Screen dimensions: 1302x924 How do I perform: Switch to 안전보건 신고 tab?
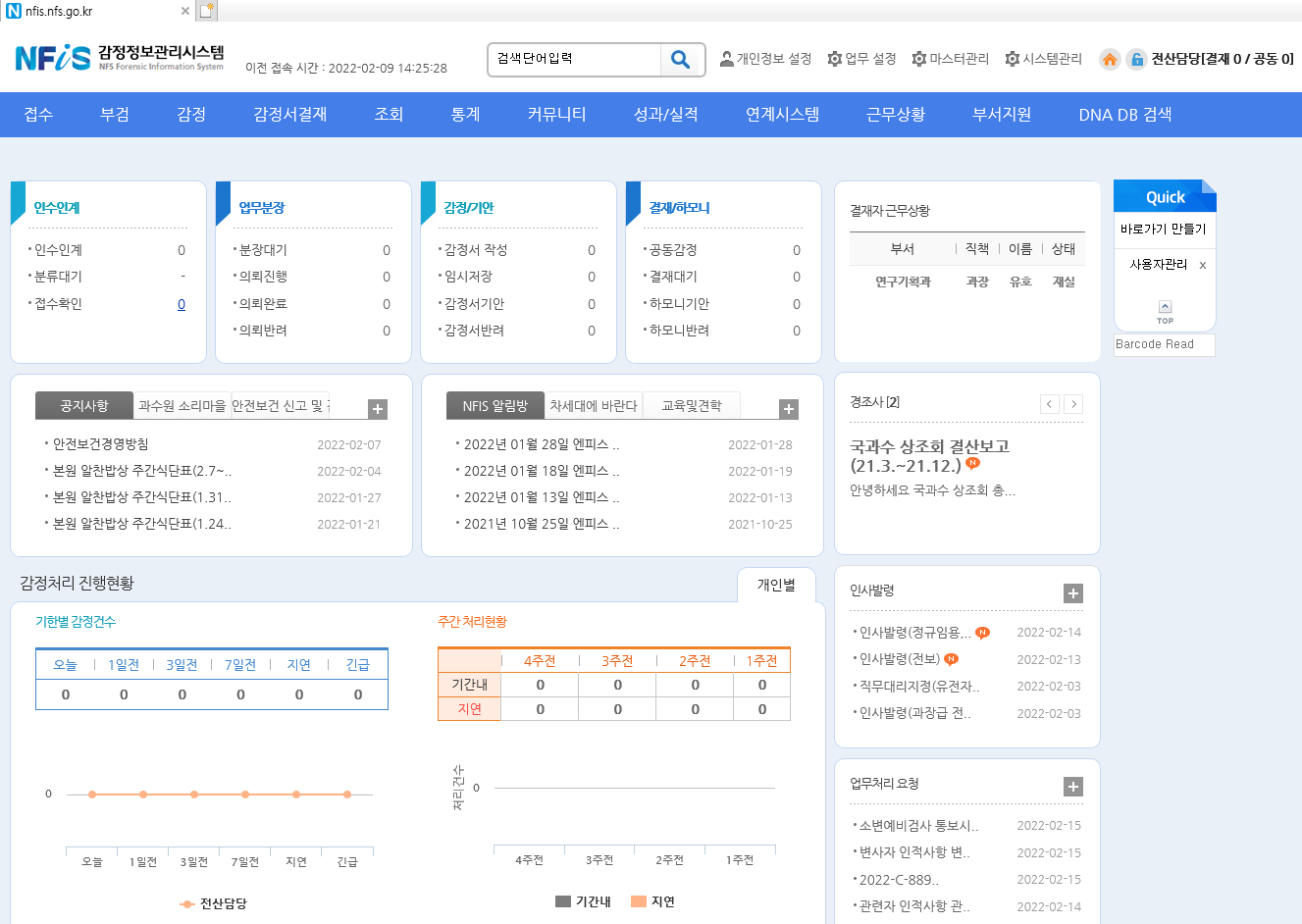(281, 405)
